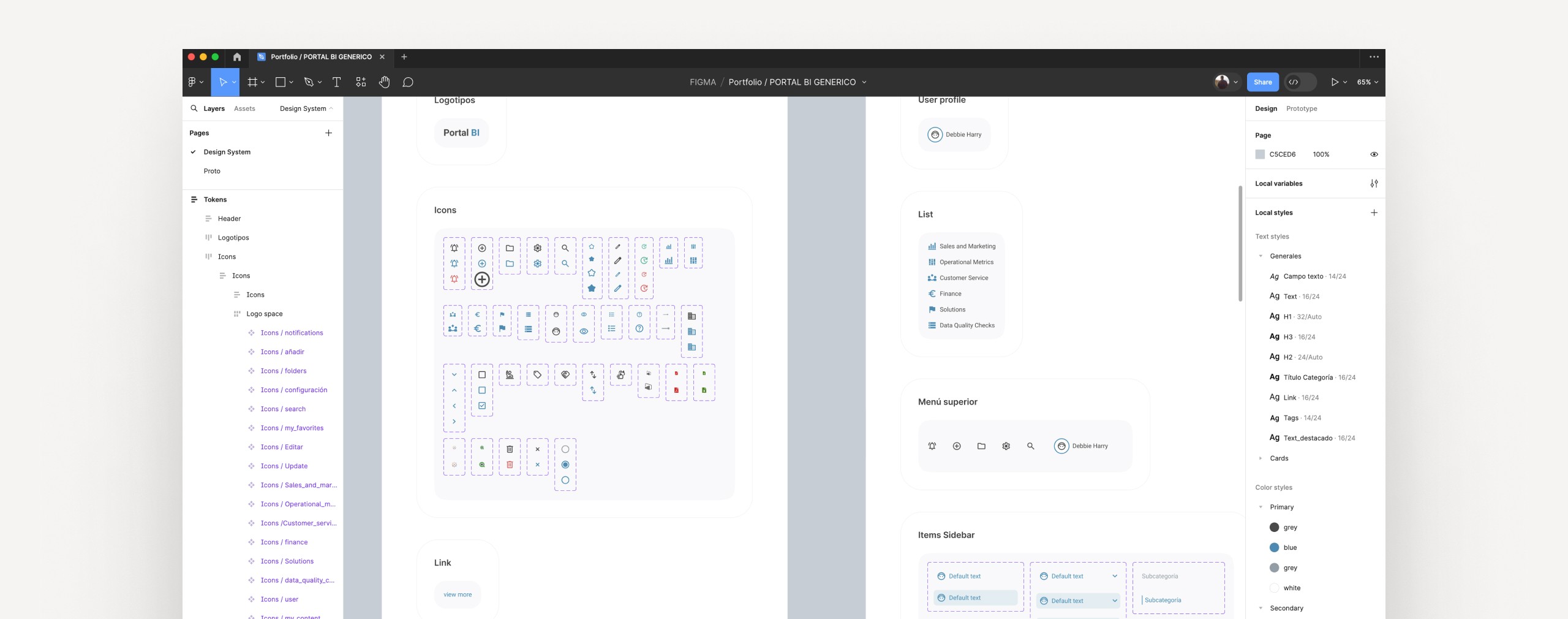
Task: Select the Hand tool
Action: tap(384, 82)
